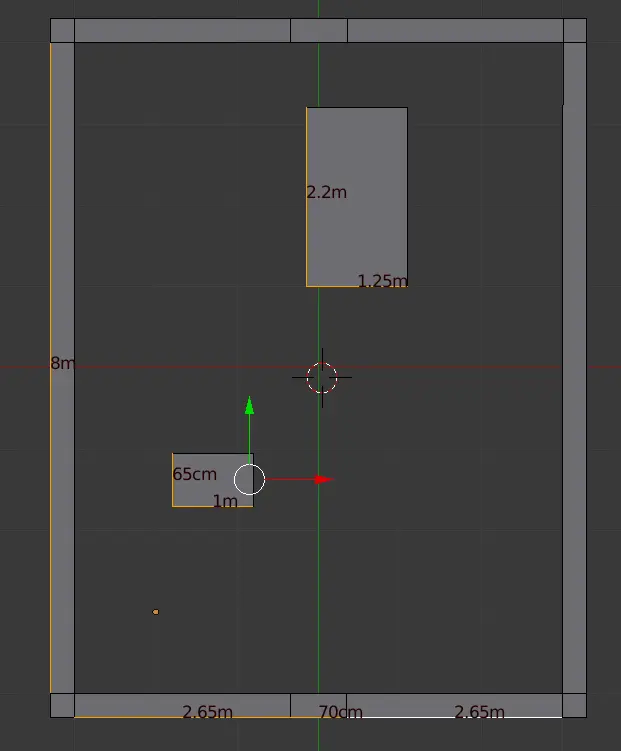
Task: Select the top-left corner square
Action: coord(62,30)
